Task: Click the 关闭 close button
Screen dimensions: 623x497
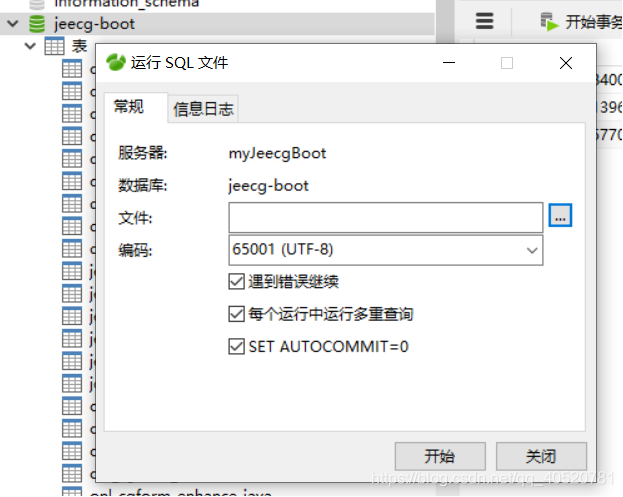Action: click(541, 456)
